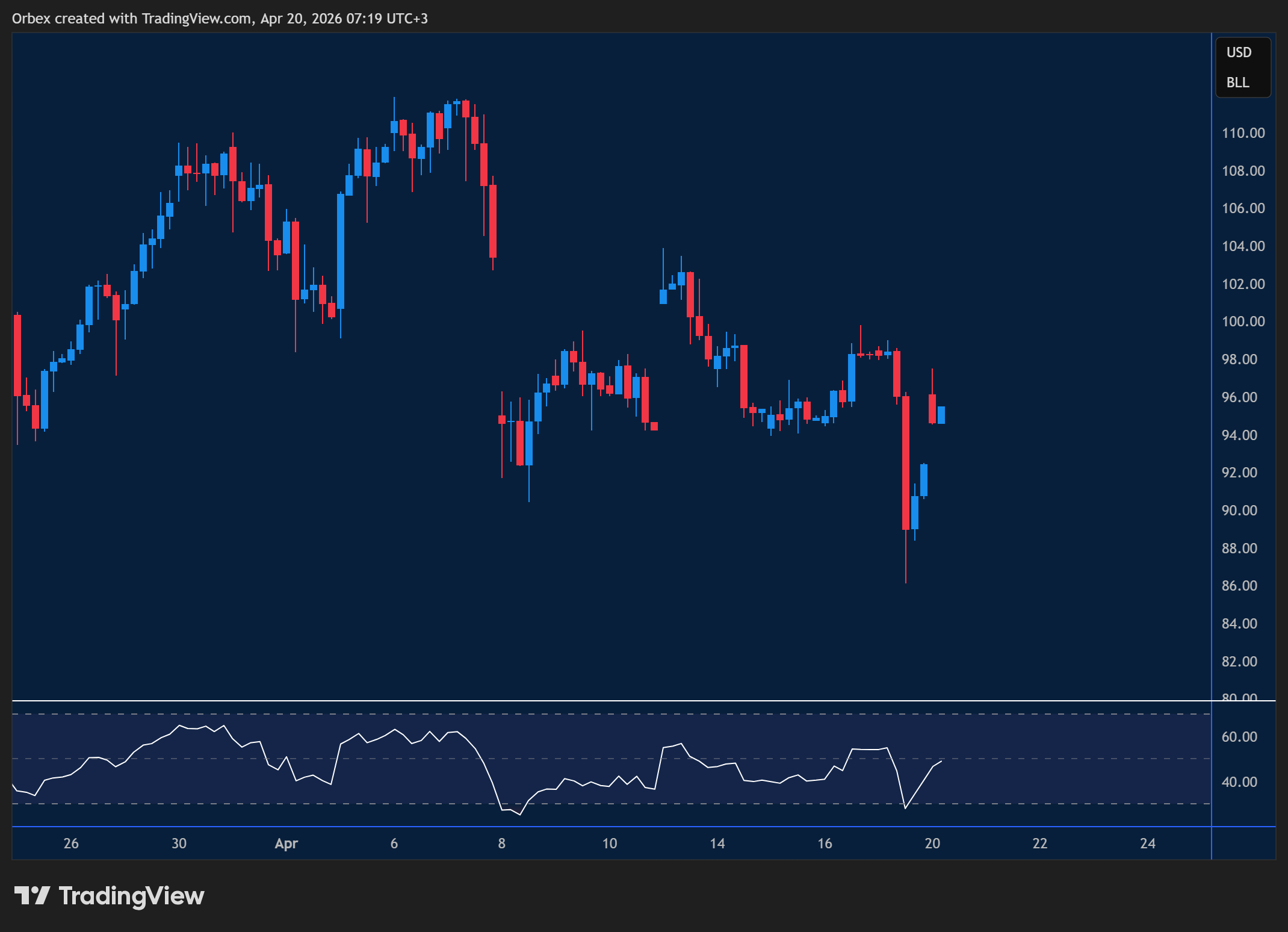Click the TradingView logo icon
The image size is (1288, 932).
pyautogui.click(x=34, y=896)
